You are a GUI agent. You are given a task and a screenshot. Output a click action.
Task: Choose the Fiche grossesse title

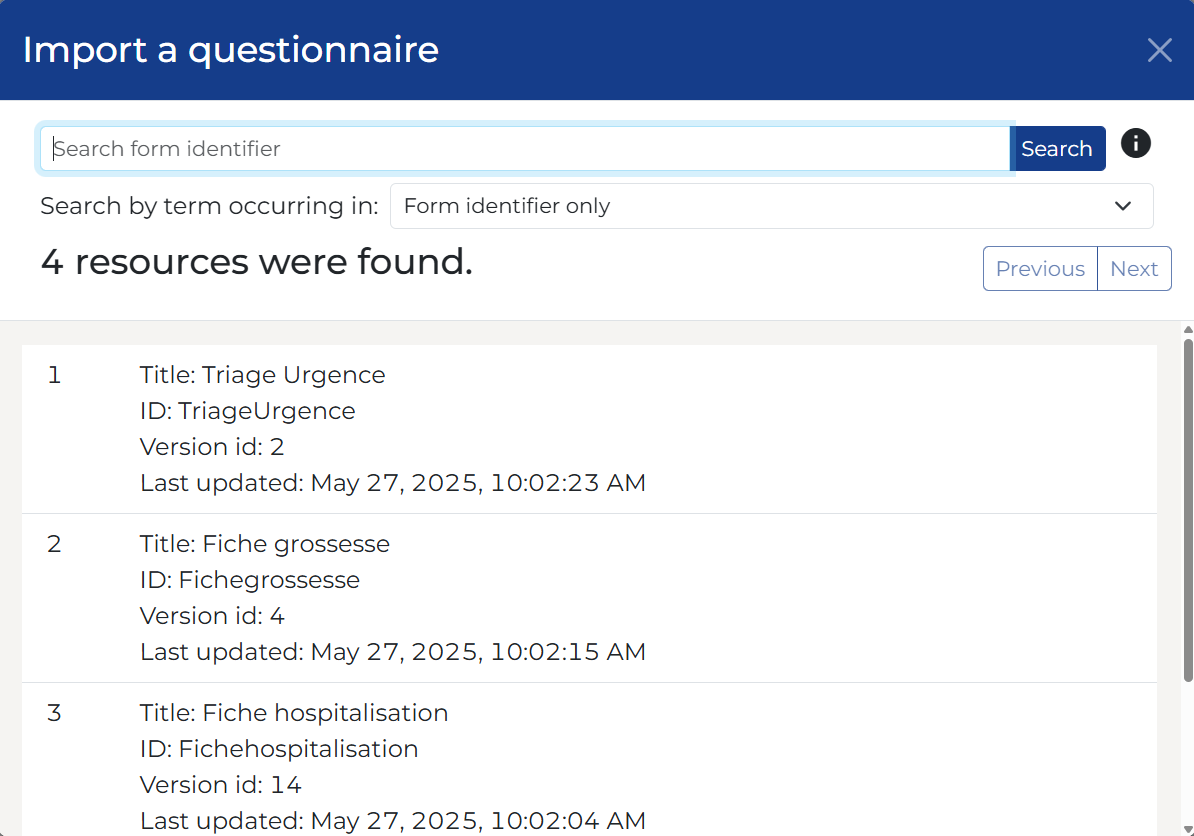pyautogui.click(x=264, y=544)
